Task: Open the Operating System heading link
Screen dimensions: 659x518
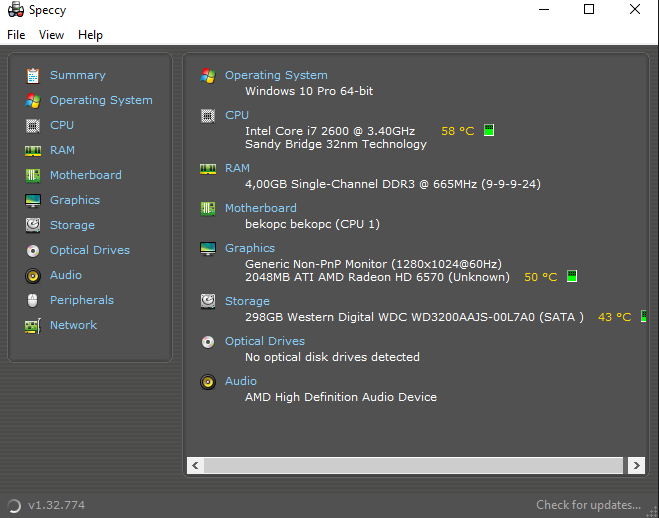Action: tap(276, 75)
